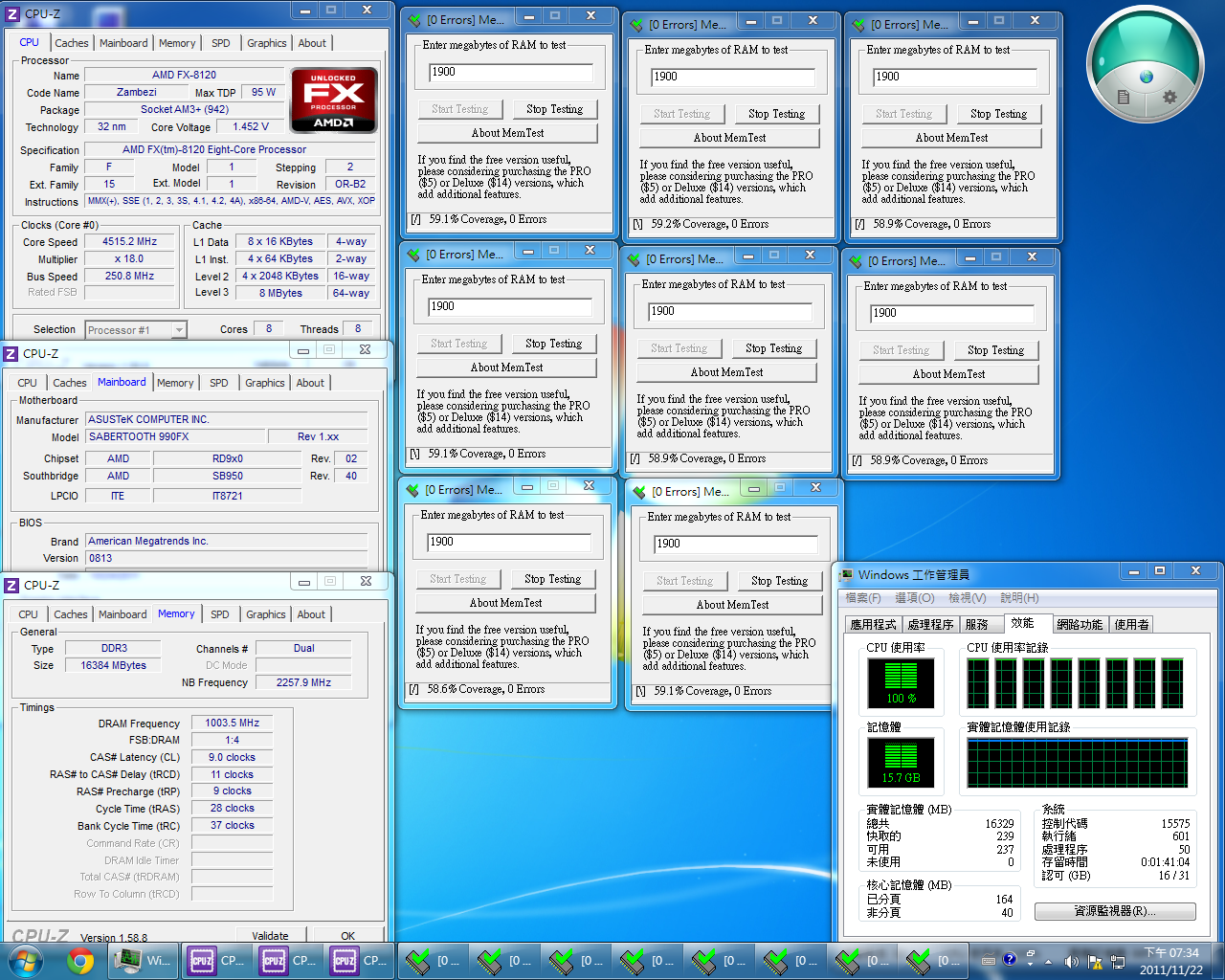Image resolution: width=1225 pixels, height=980 pixels.
Task: Click the first CPU-Z button on the taskbar
Action: click(216, 960)
